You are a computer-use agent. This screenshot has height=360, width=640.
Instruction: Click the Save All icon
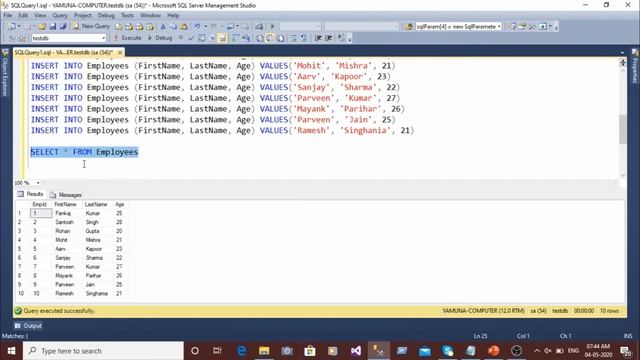click(63, 27)
